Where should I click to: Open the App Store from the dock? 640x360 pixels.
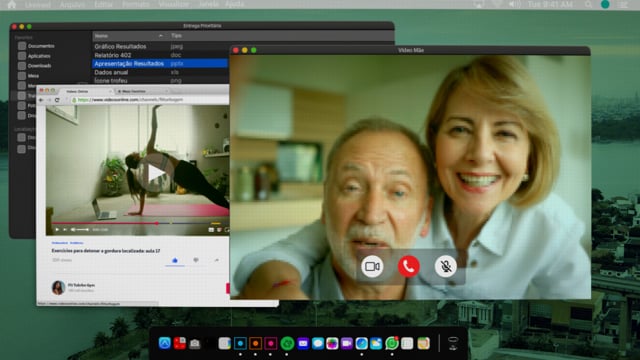164,343
